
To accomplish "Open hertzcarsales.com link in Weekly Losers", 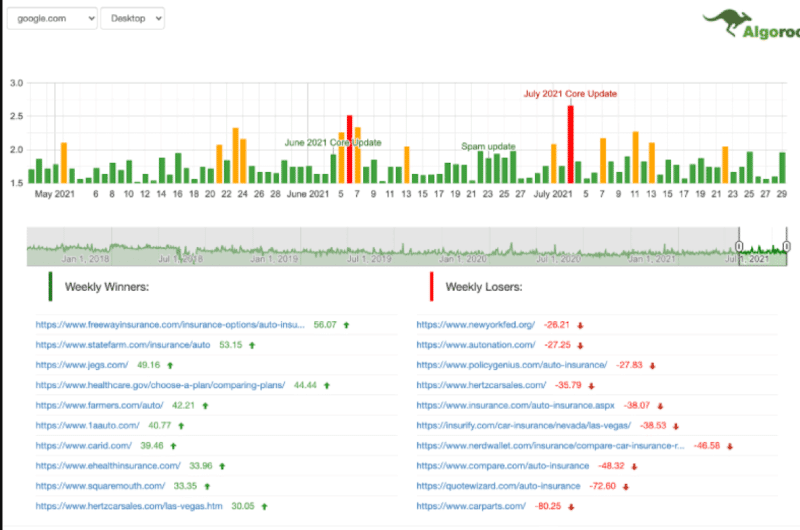I will point(481,385).
